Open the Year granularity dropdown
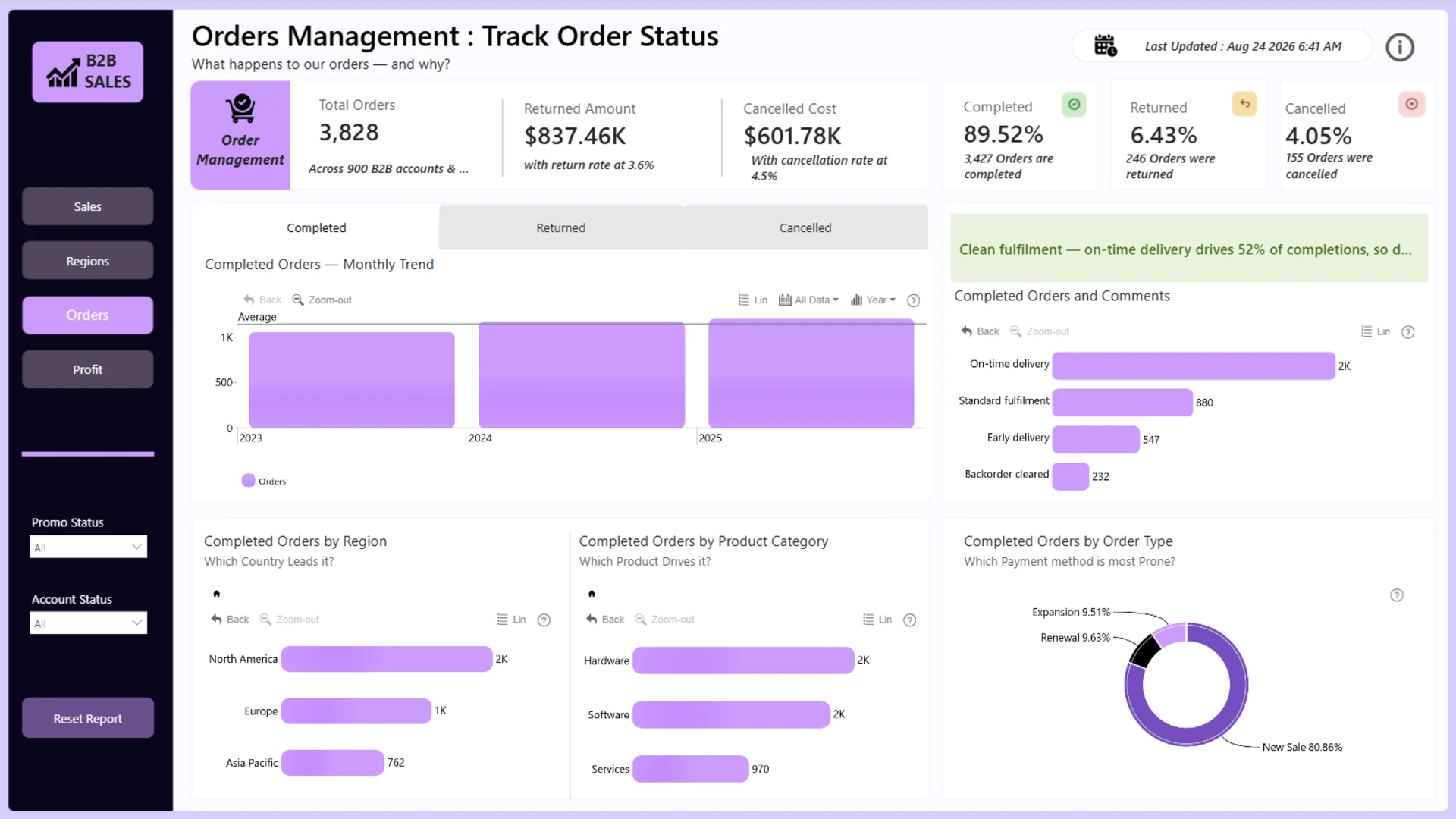Screen dimensions: 1456x819 point(874,300)
